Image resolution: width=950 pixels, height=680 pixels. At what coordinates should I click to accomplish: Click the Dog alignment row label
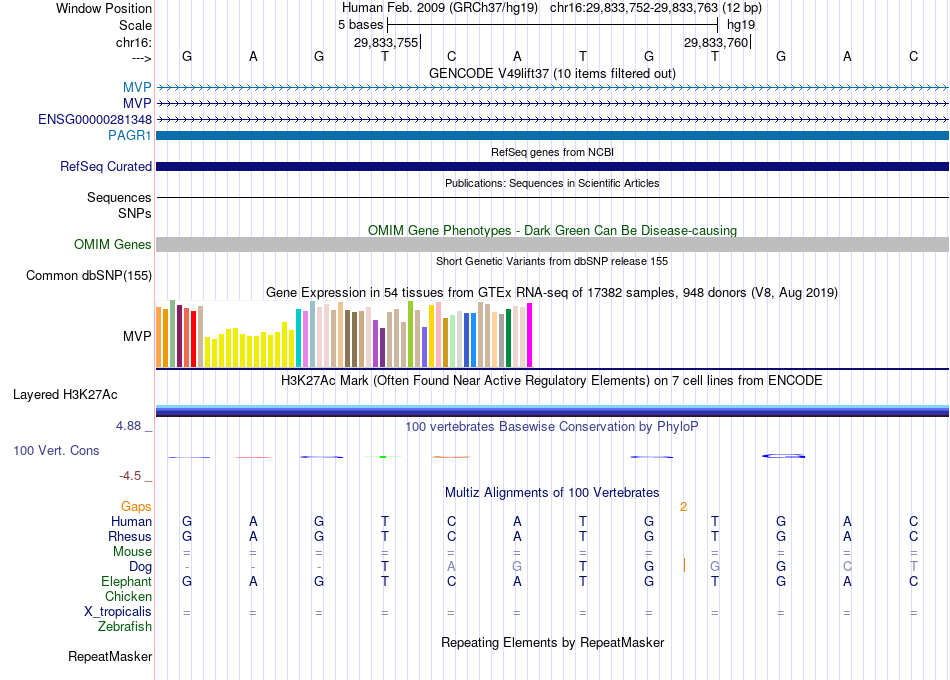click(141, 567)
